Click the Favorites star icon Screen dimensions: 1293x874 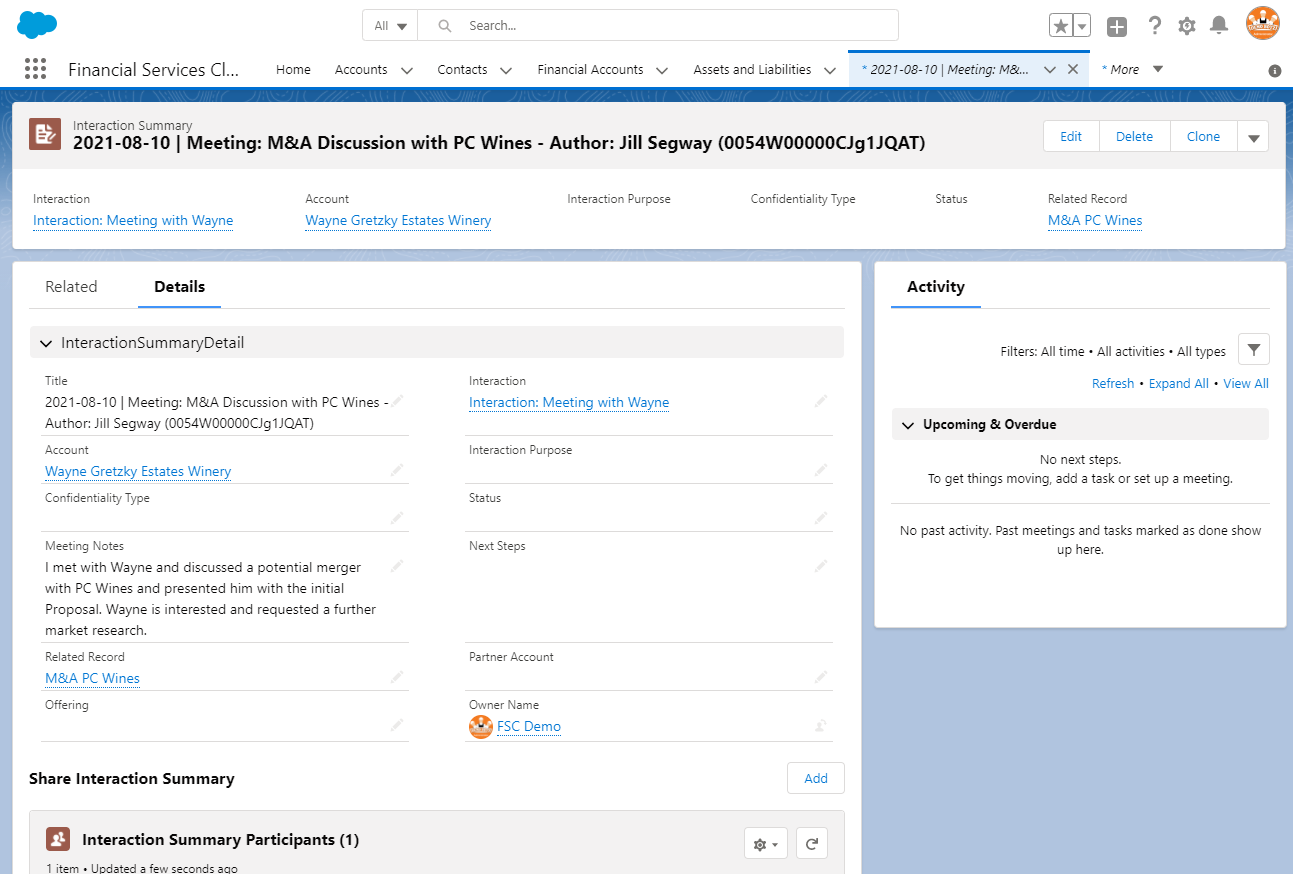(1060, 26)
